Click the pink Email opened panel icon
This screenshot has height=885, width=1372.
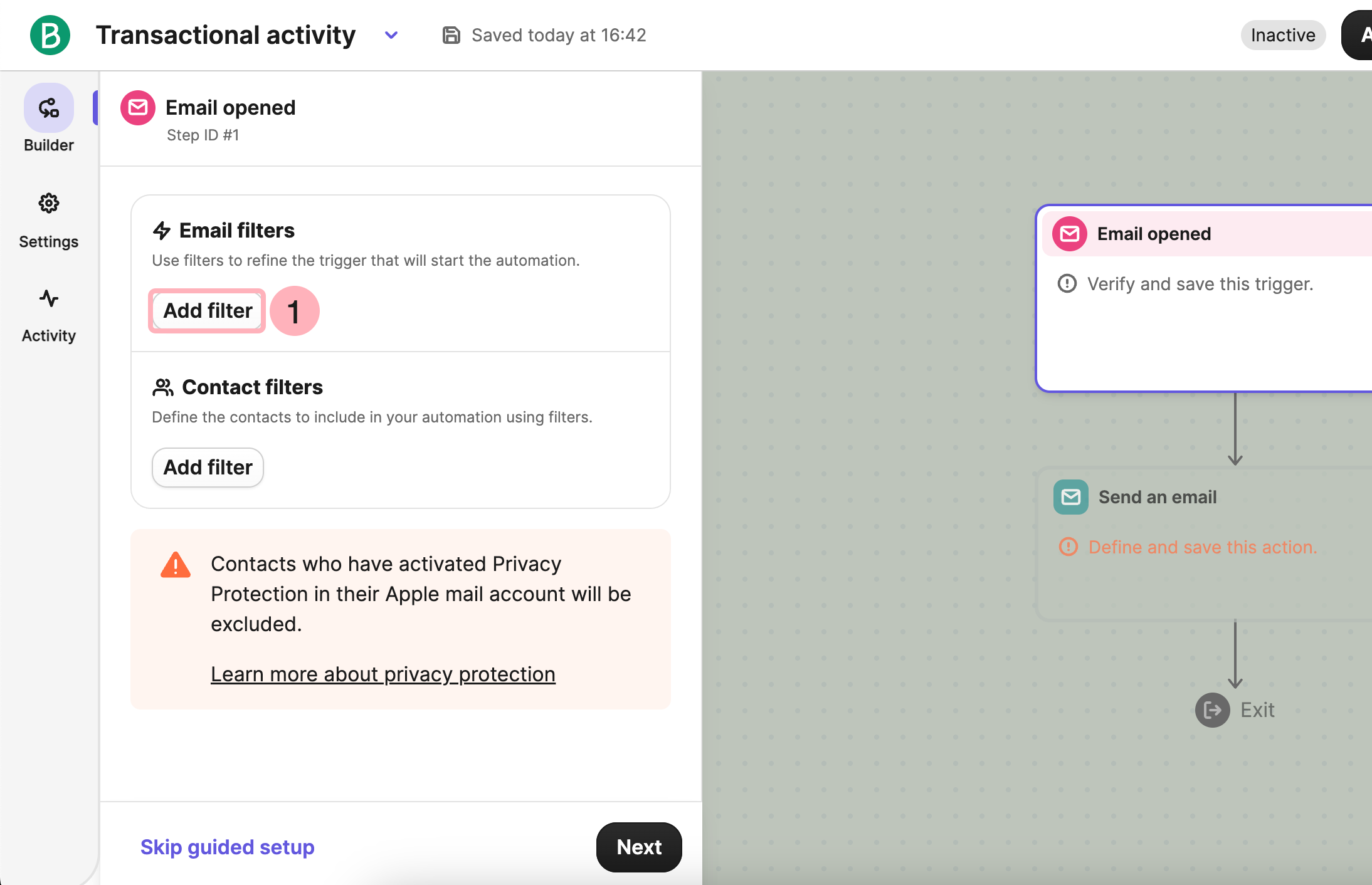(x=138, y=108)
